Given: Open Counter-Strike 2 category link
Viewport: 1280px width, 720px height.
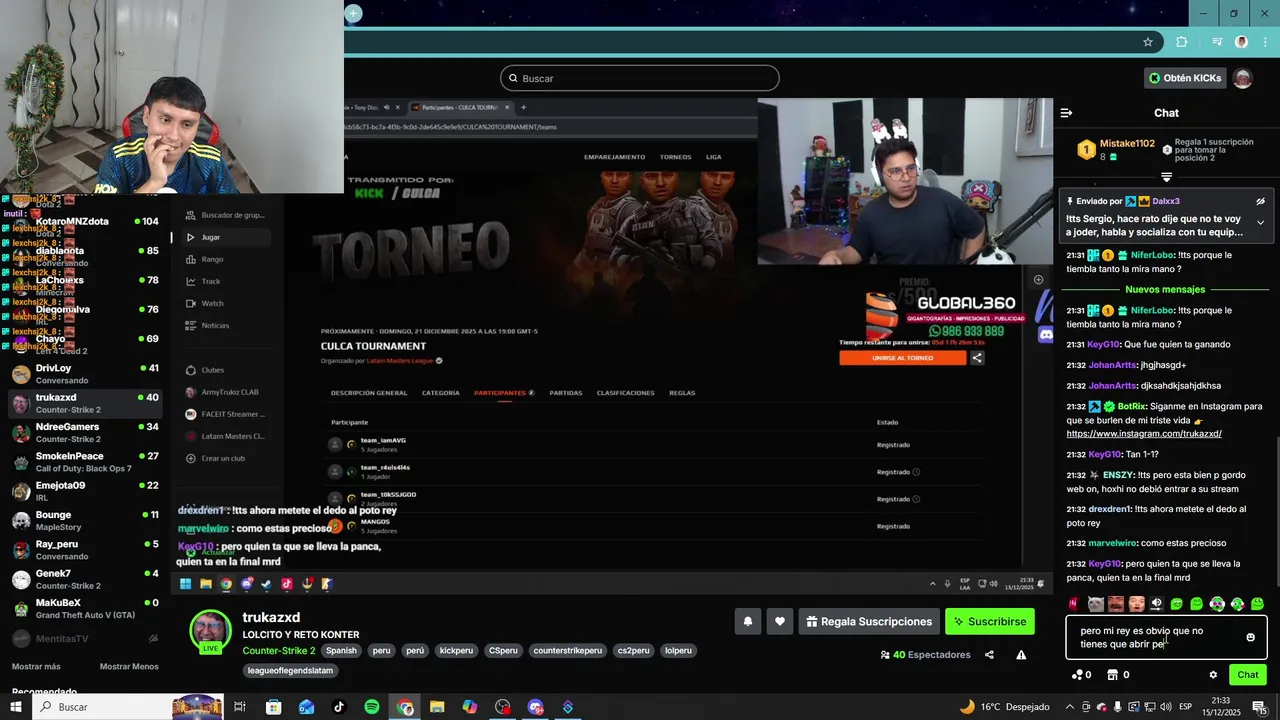Looking at the screenshot, I should [279, 651].
